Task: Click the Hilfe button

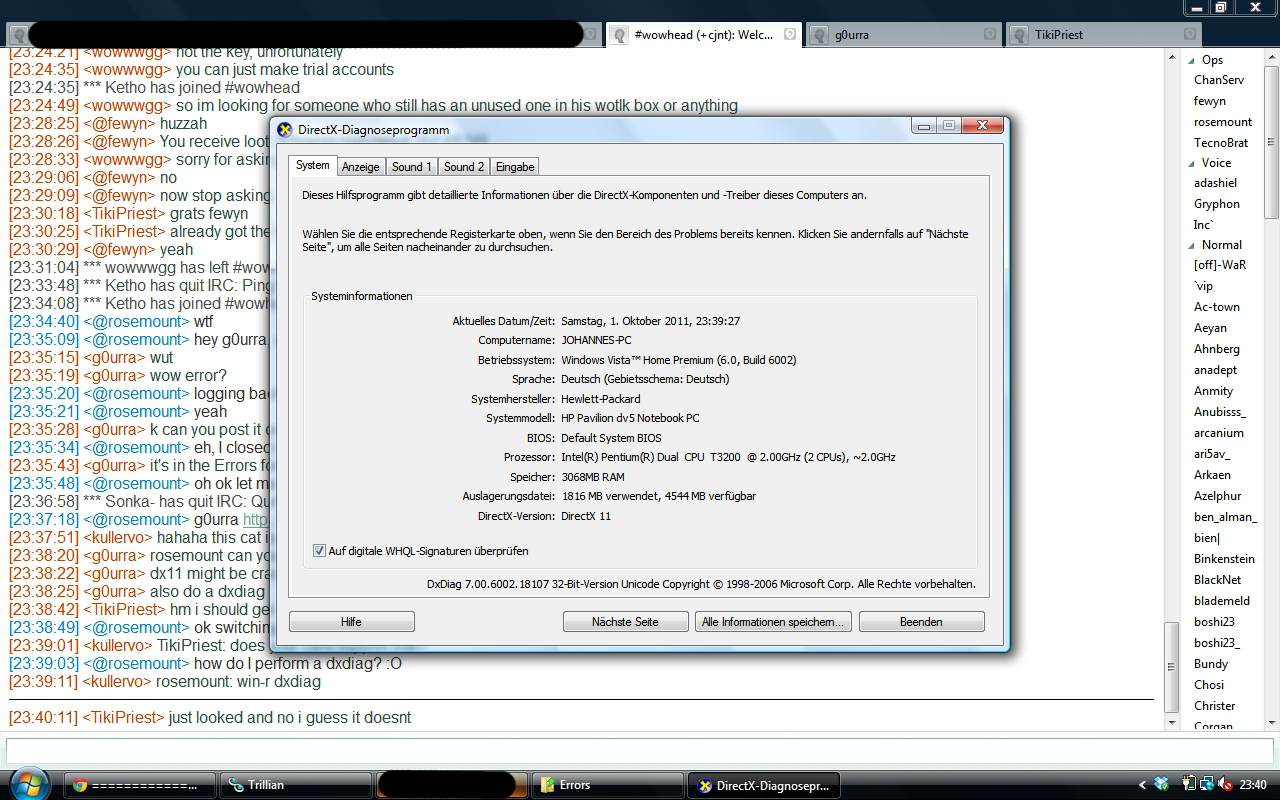Action: [x=351, y=622]
